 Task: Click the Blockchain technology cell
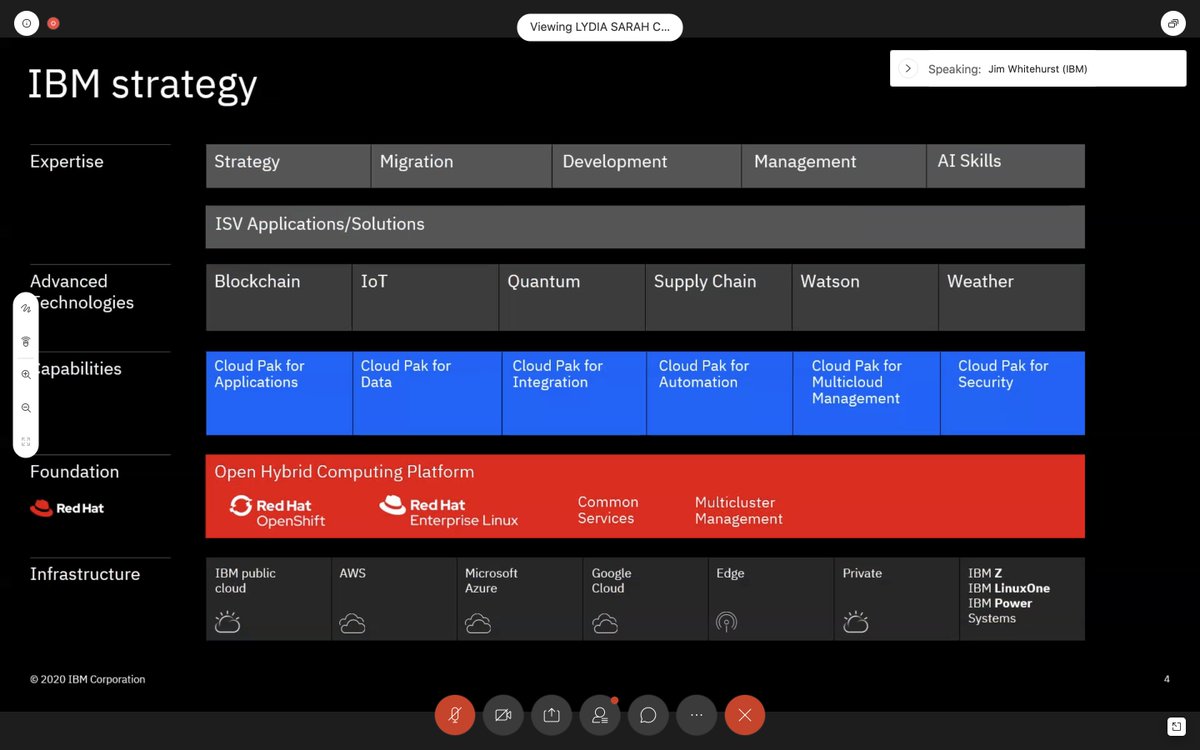279,297
